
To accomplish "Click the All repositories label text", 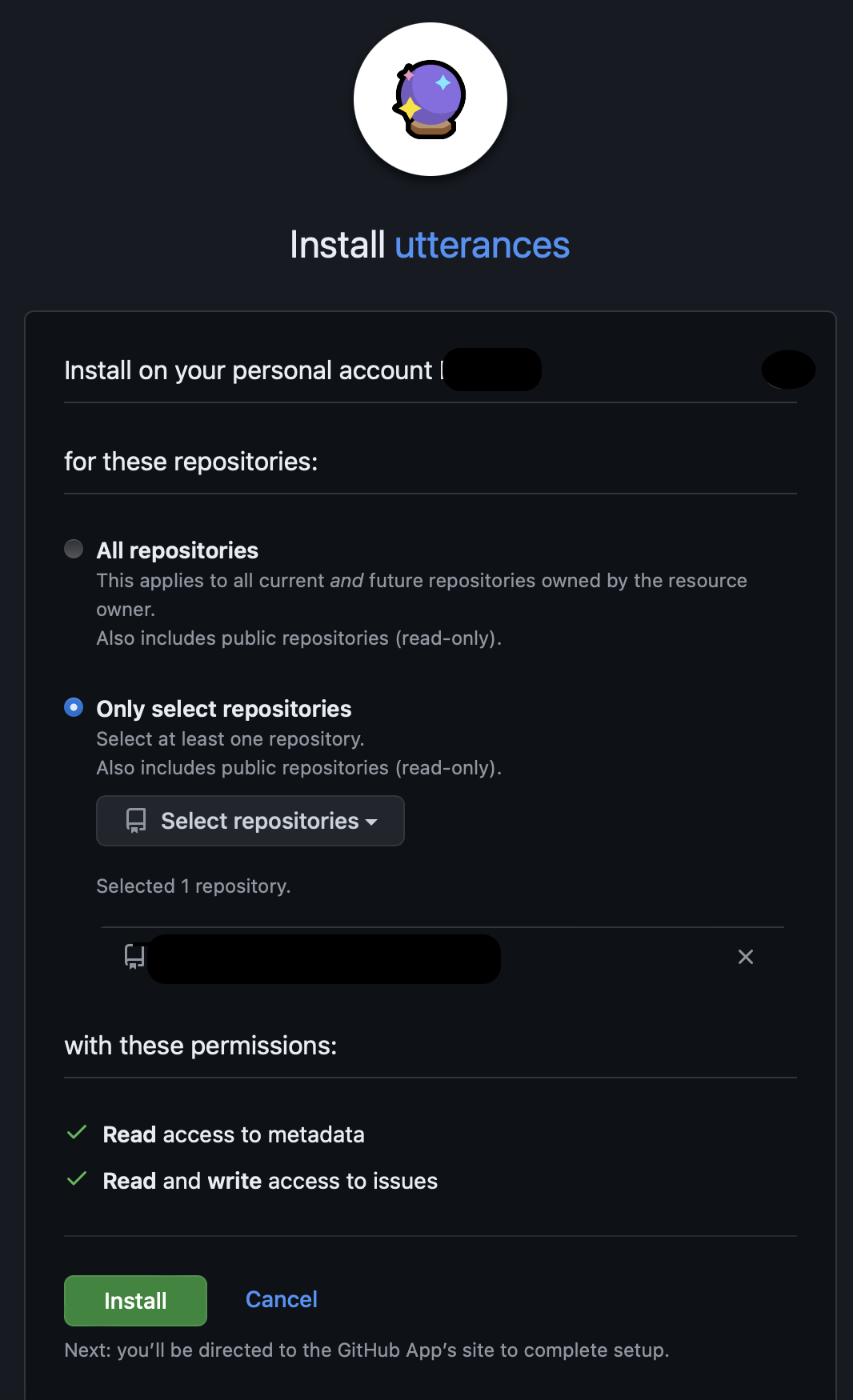I will (x=178, y=550).
